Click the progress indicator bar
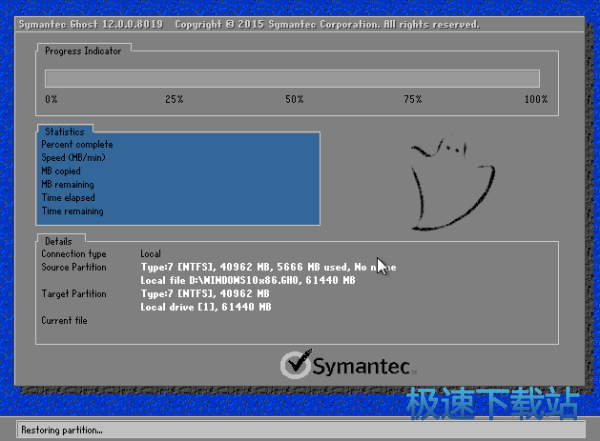Viewport: 600px width, 441px height. click(292, 78)
